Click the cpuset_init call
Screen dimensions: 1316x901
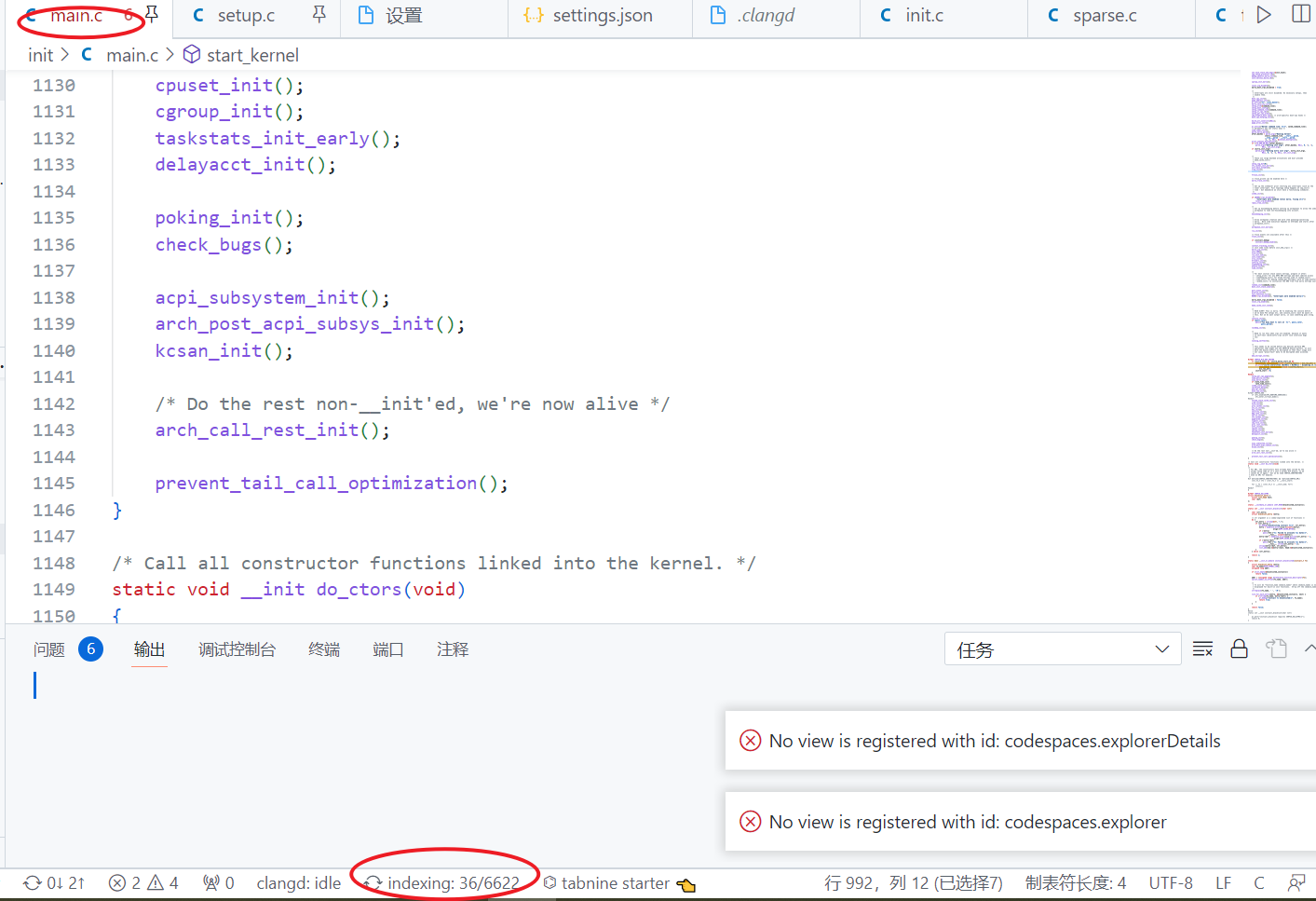(214, 85)
